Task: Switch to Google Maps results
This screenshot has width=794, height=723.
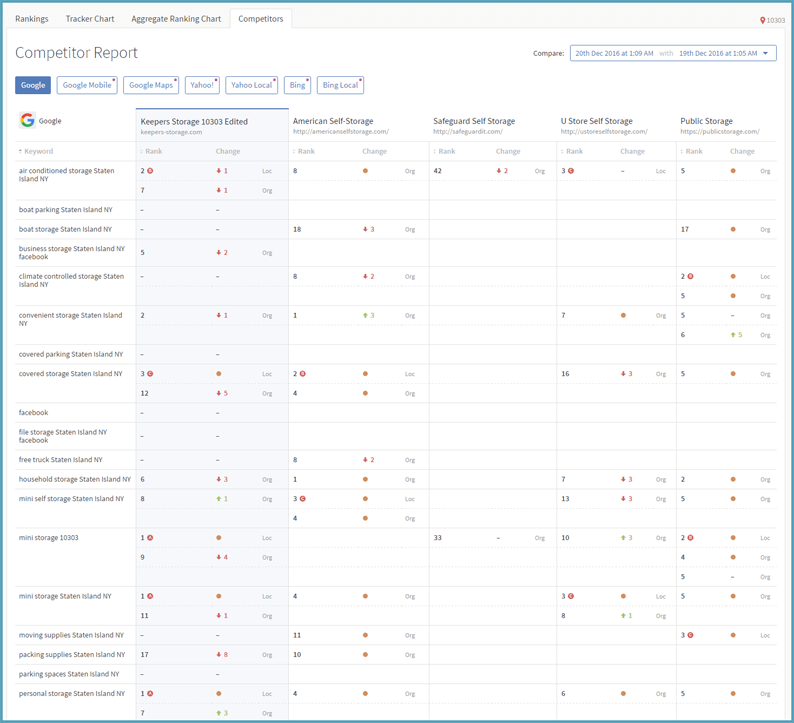Action: coord(150,85)
